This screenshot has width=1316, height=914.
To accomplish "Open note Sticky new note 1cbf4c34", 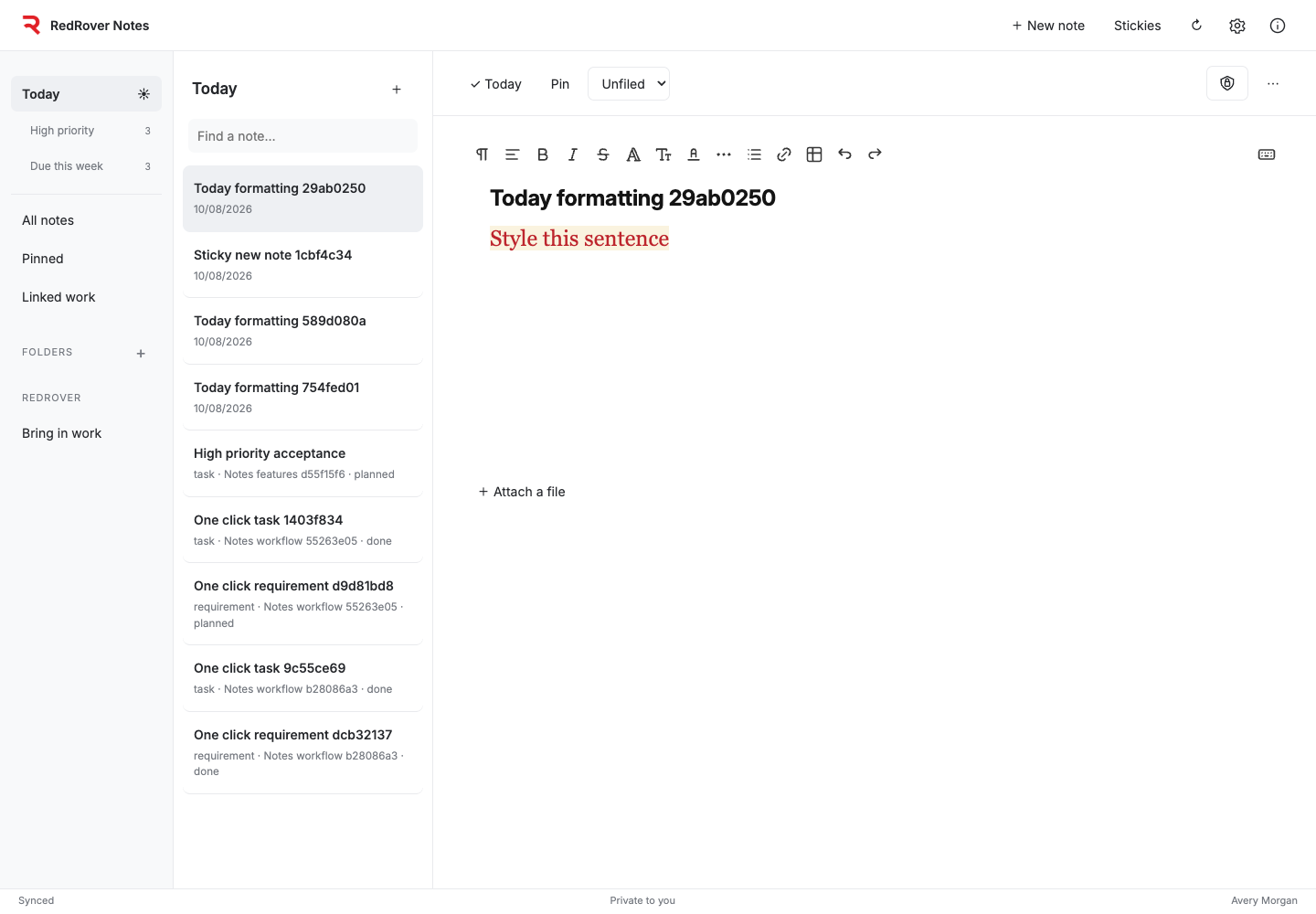I will pyautogui.click(x=302, y=265).
